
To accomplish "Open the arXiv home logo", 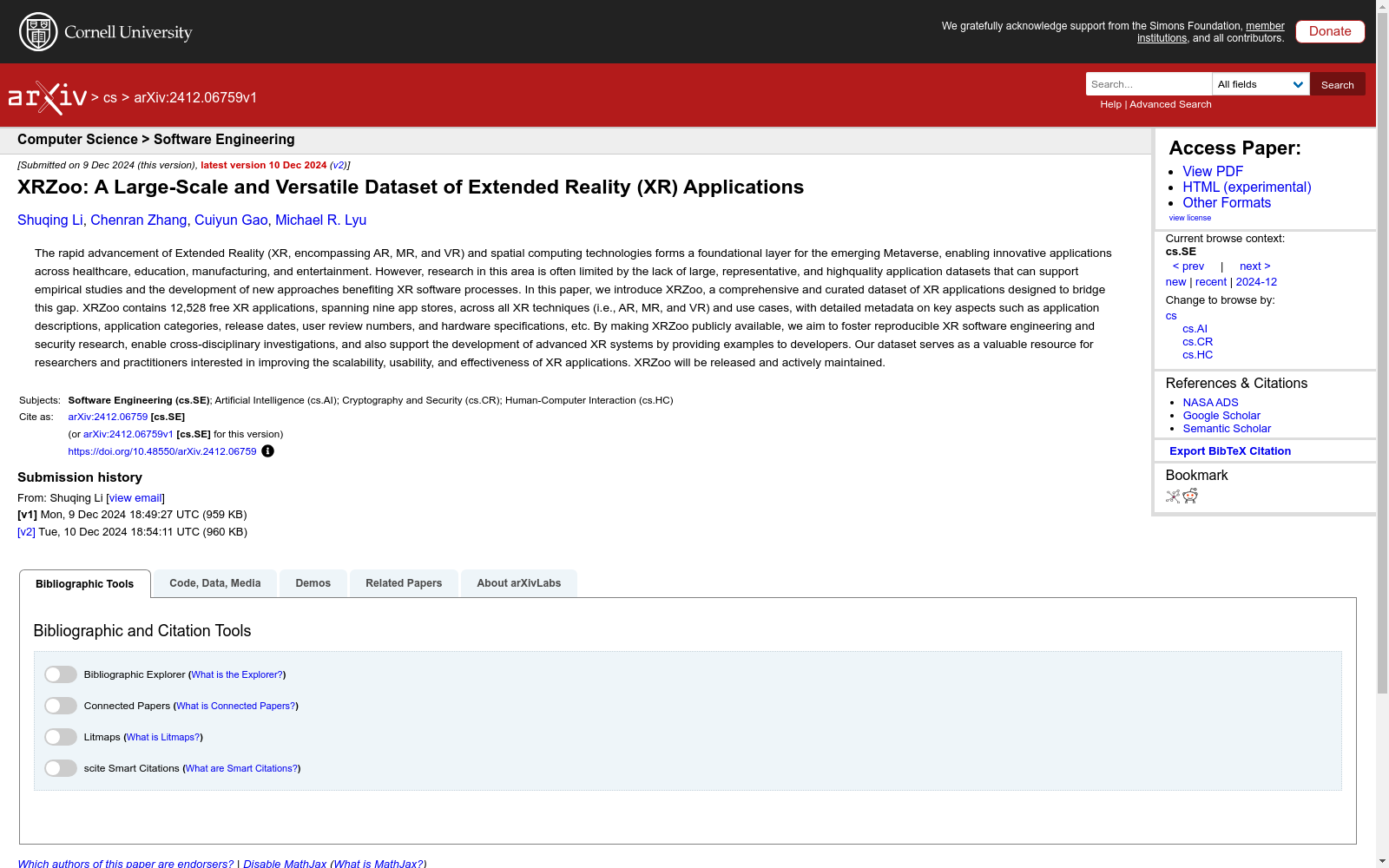I will [47, 97].
